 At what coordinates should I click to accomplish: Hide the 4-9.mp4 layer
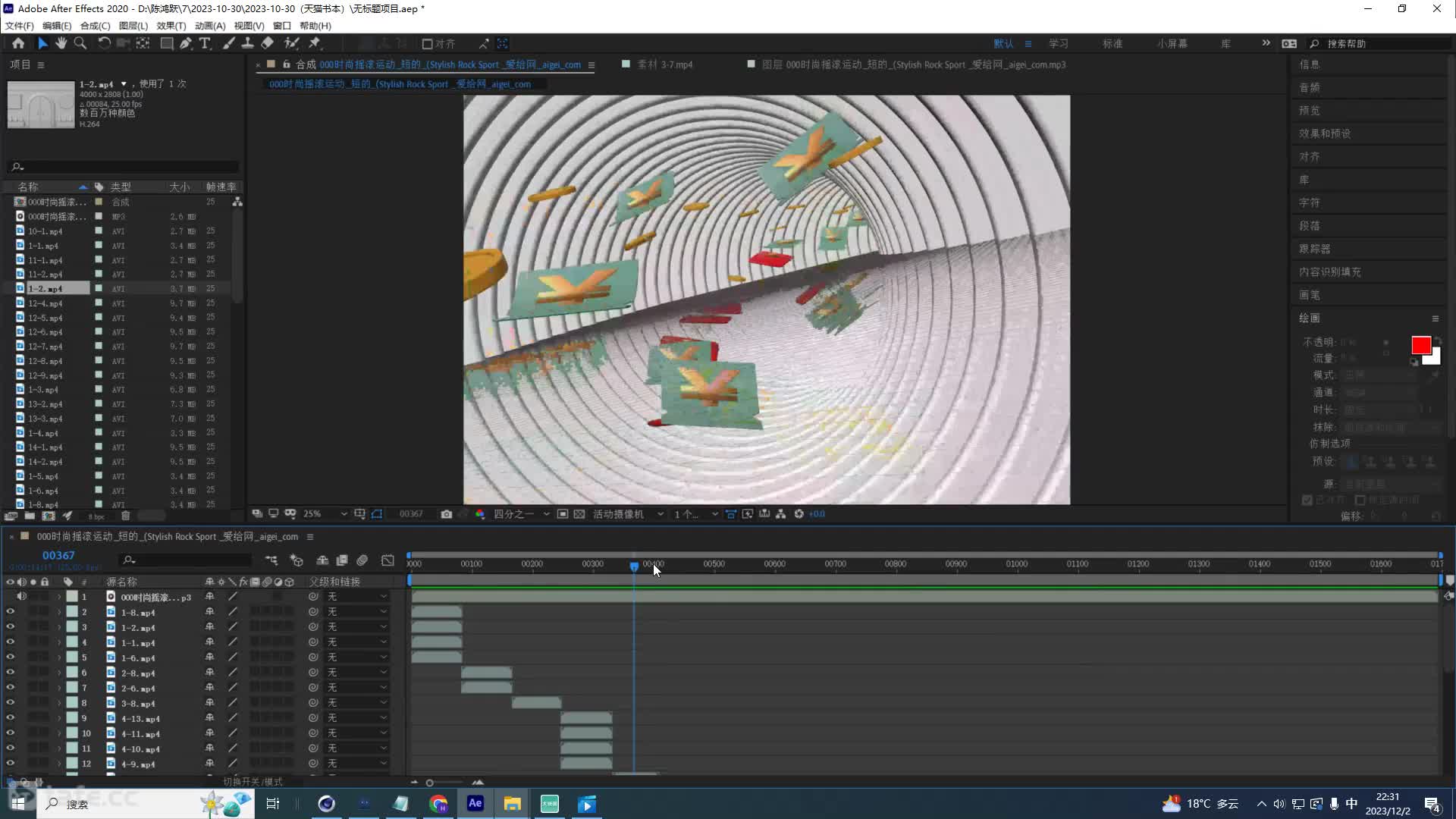(11, 764)
